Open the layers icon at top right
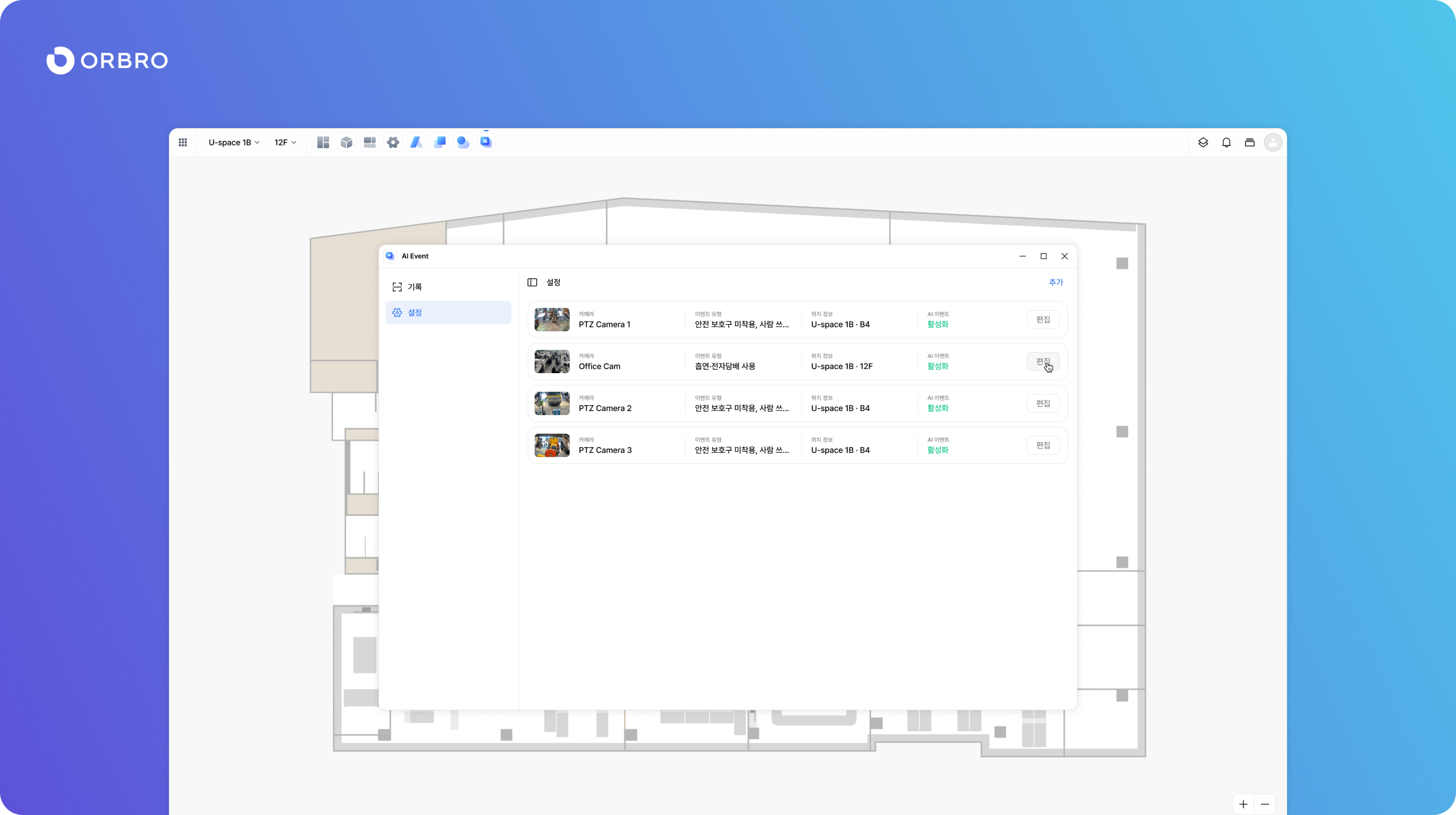 point(1203,142)
